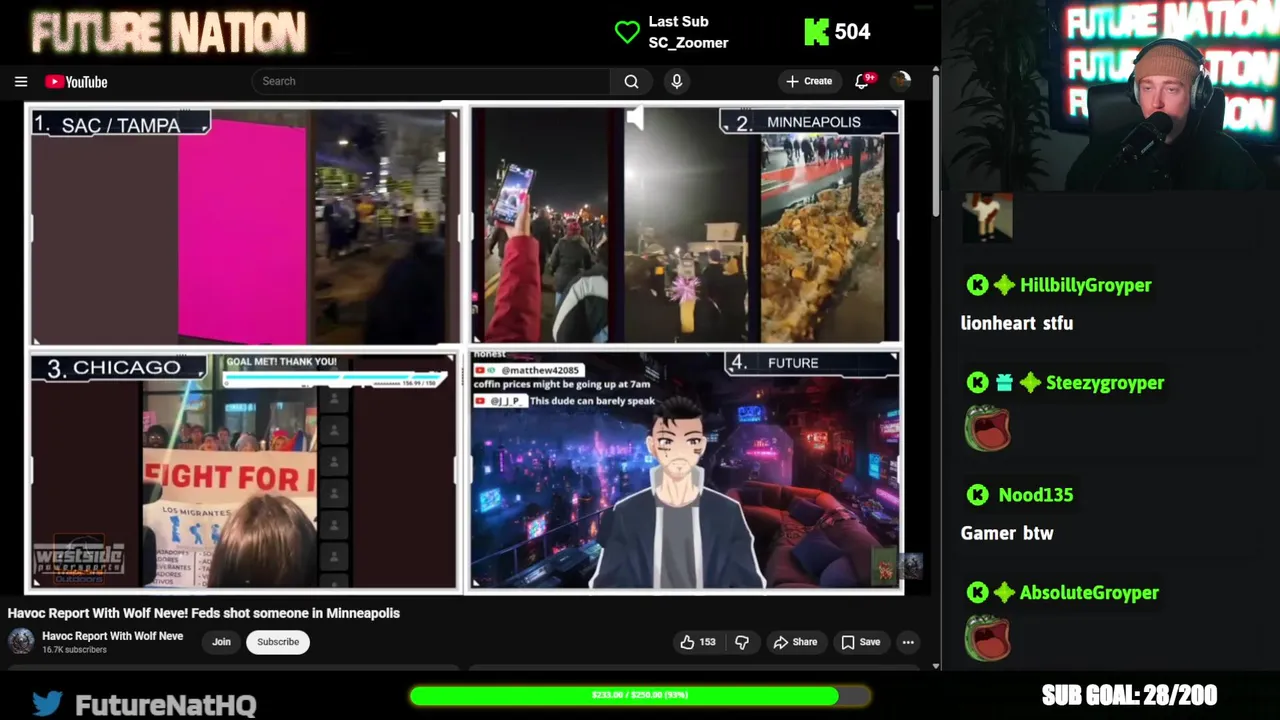Click the speaker mute icon in Minneapolis panel
The height and width of the screenshot is (720, 1280).
pyautogui.click(x=635, y=120)
